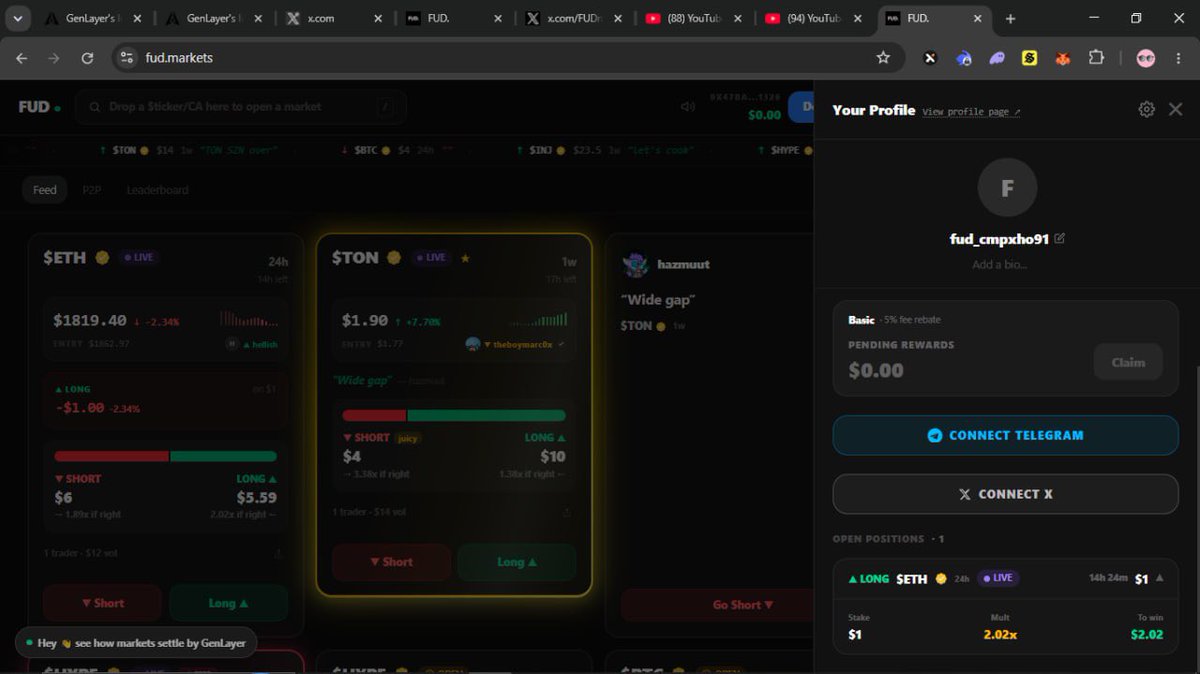Close the Your Profile panel
Viewport: 1200px width, 674px height.
point(1176,110)
